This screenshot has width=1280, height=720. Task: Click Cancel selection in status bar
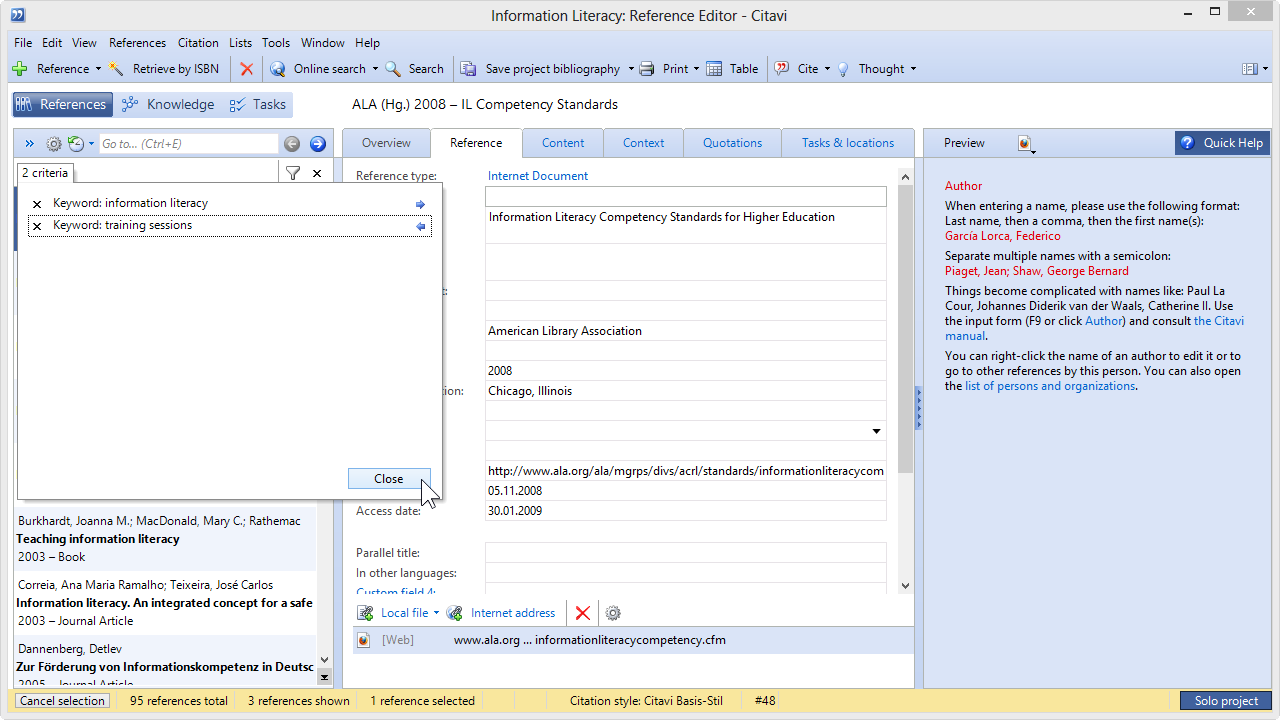[62, 701]
